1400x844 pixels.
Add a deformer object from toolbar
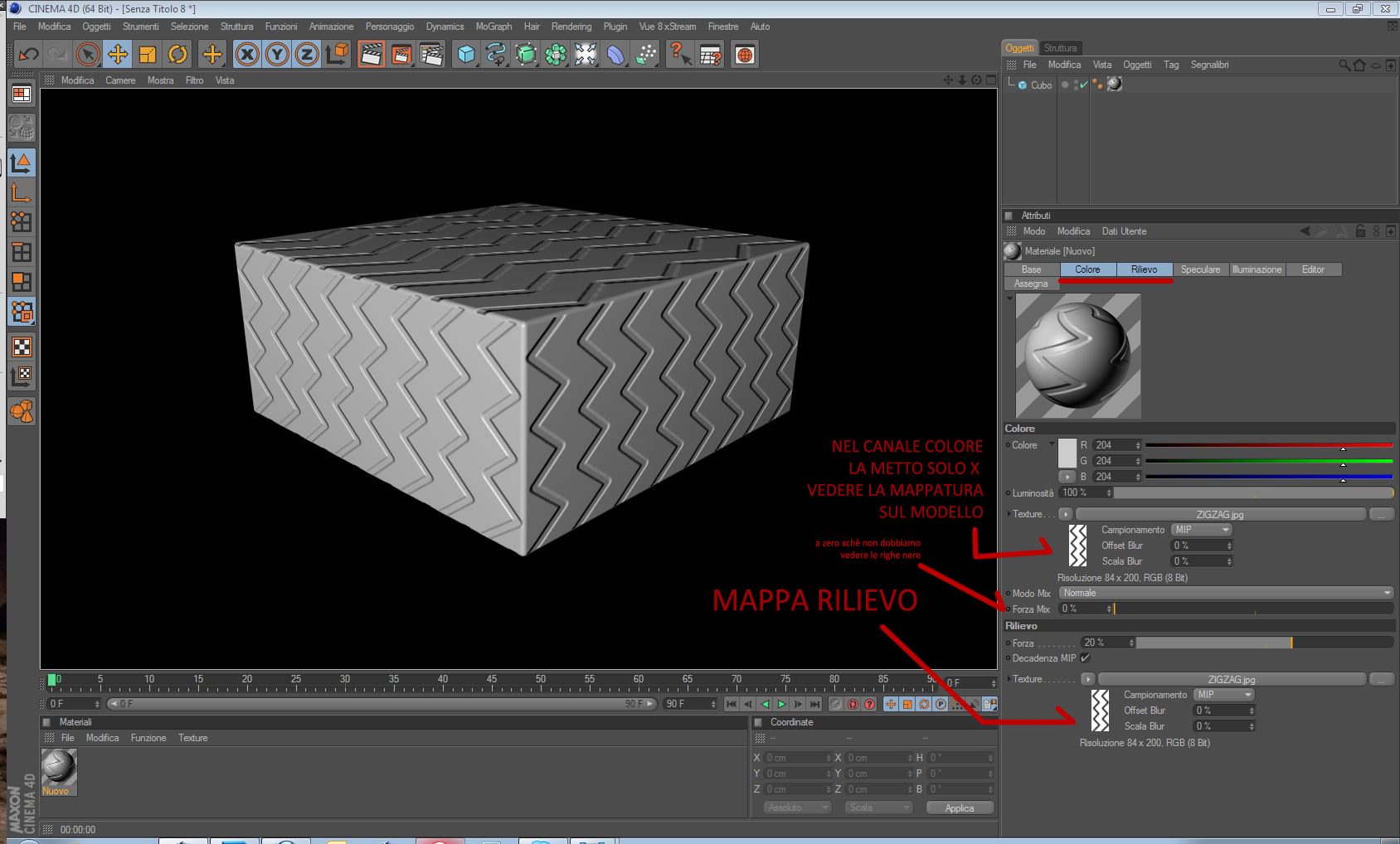point(615,55)
